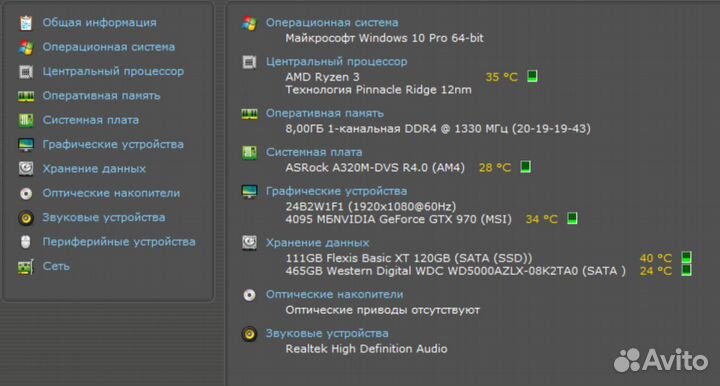
Task: Click monitor icon beside main Графические устройства heading
Action: tap(249, 191)
